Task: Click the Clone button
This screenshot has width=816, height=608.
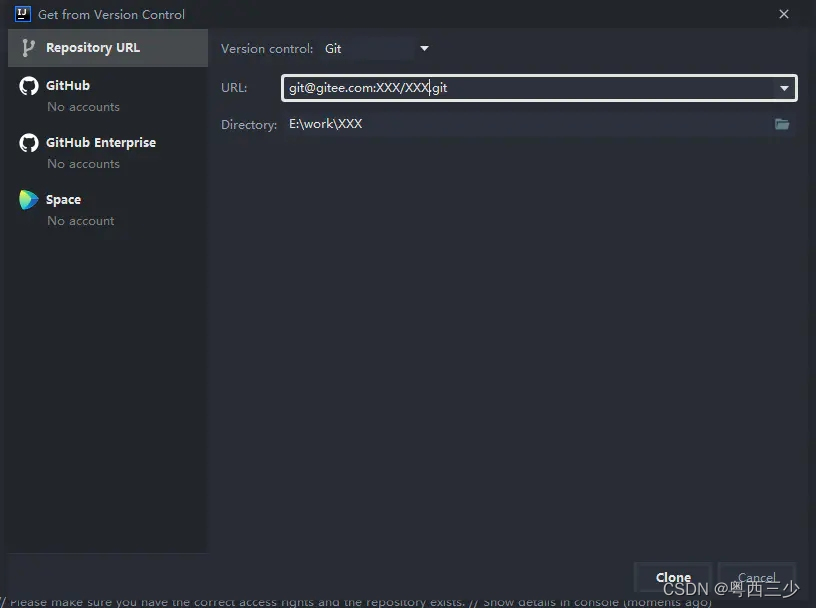Action: click(673, 577)
